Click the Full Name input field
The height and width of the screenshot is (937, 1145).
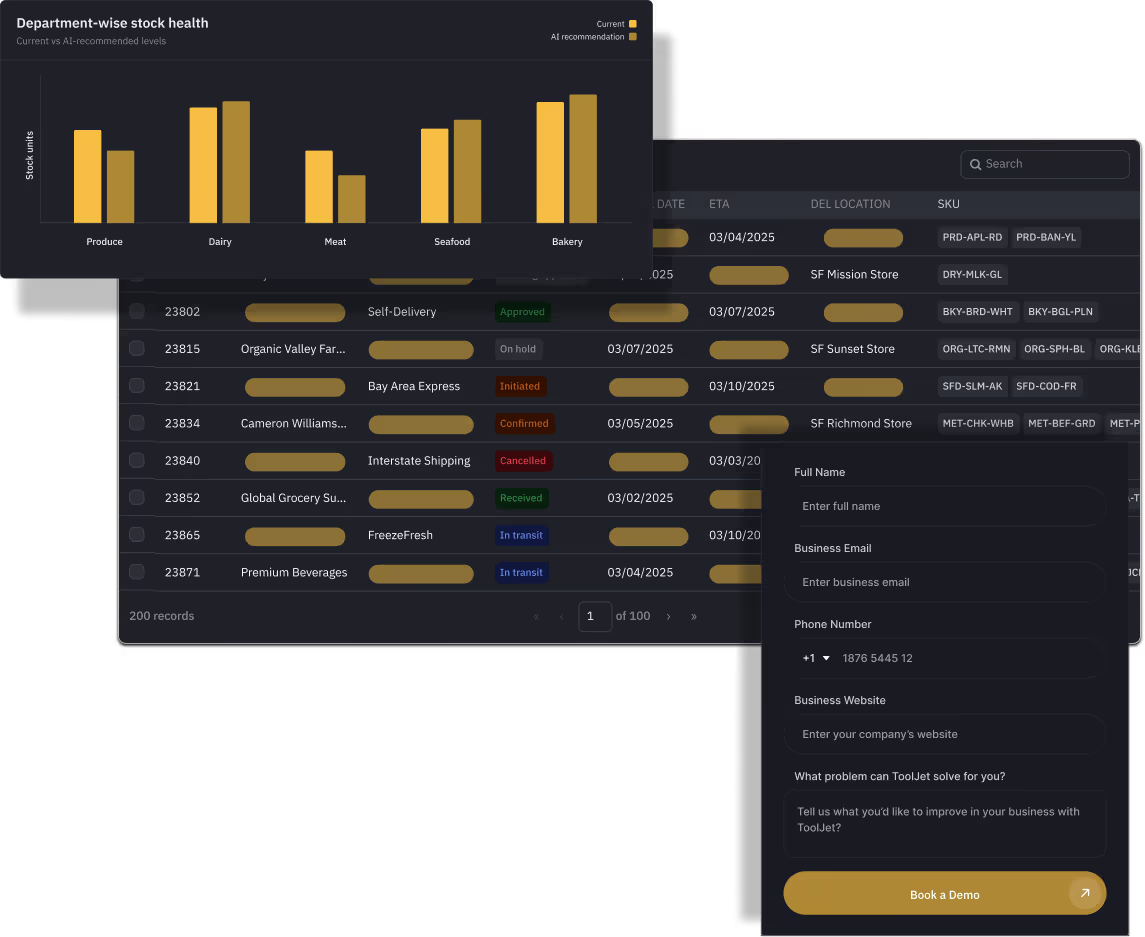[944, 506]
